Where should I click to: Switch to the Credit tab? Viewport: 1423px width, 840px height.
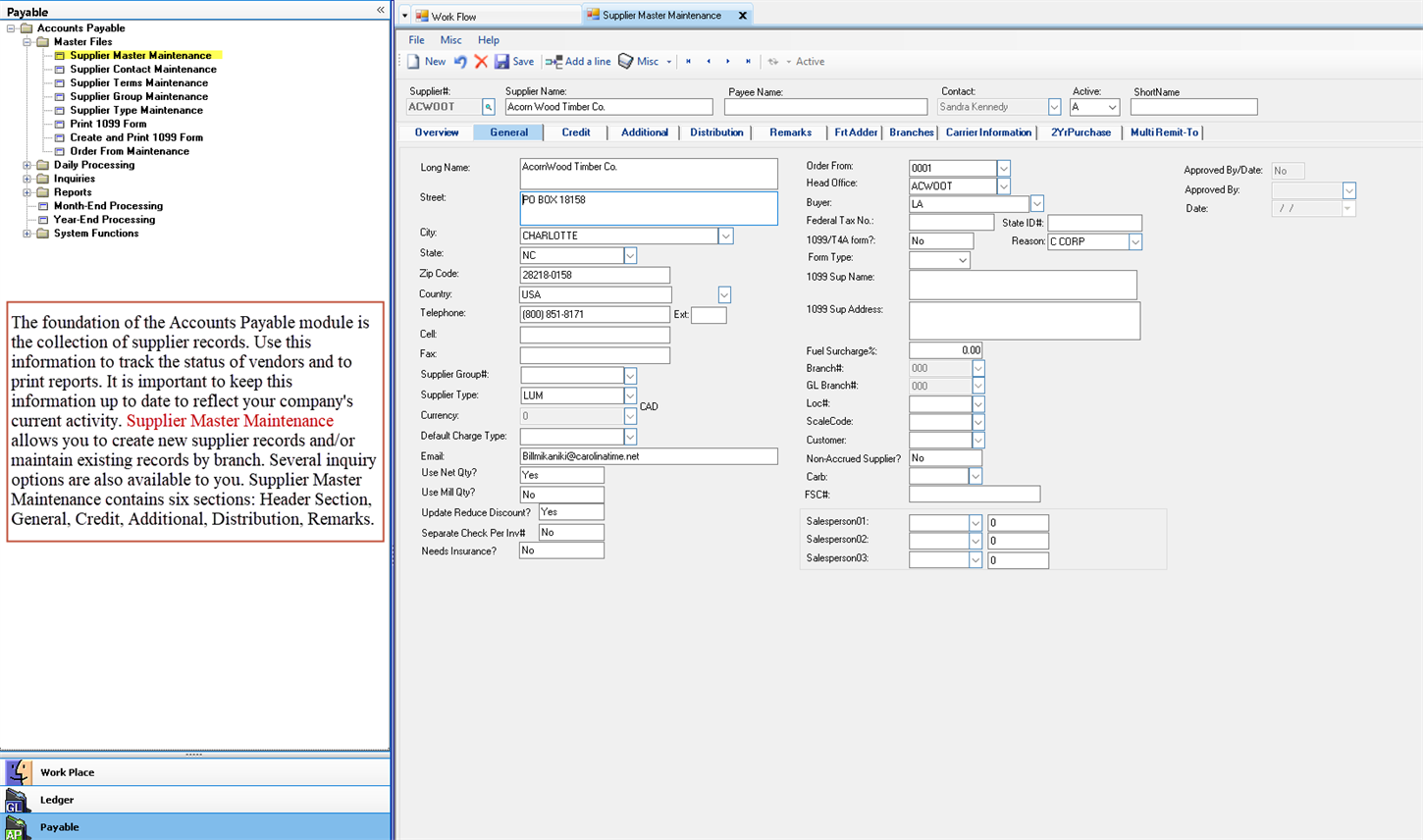(x=575, y=132)
